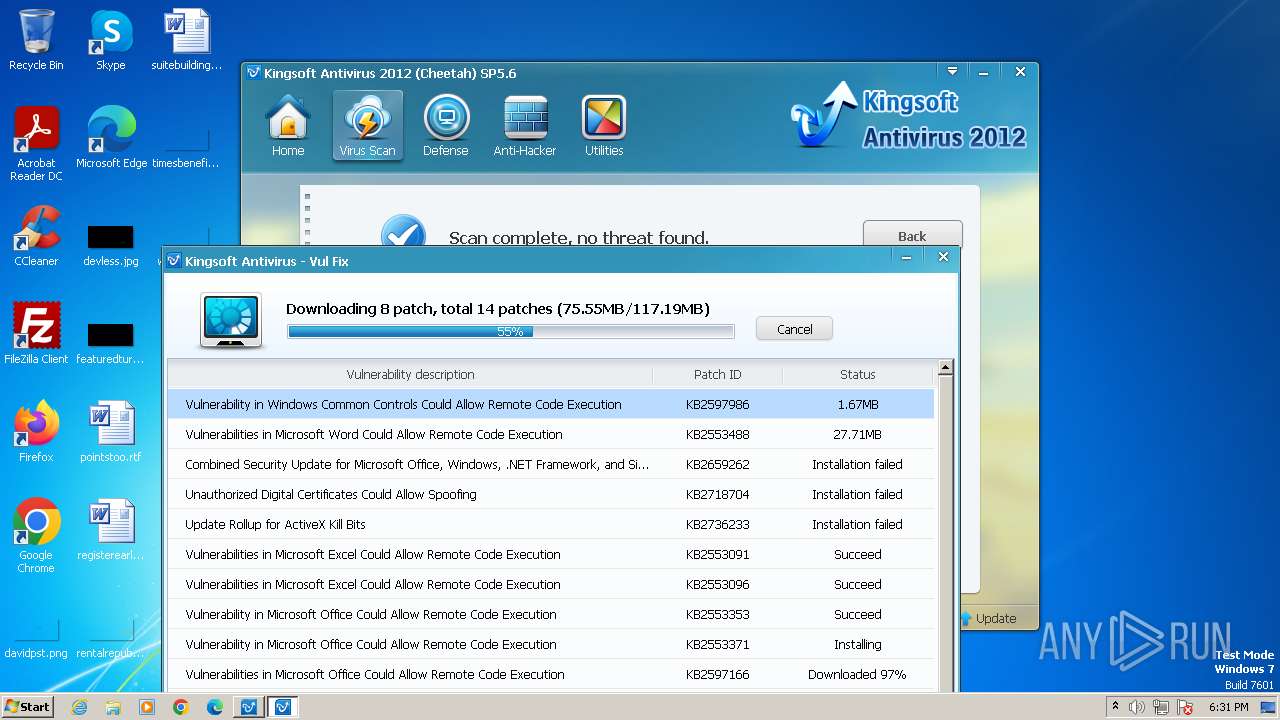
Task: Select the Microsoft Word vulnerabilities row
Action: (550, 434)
